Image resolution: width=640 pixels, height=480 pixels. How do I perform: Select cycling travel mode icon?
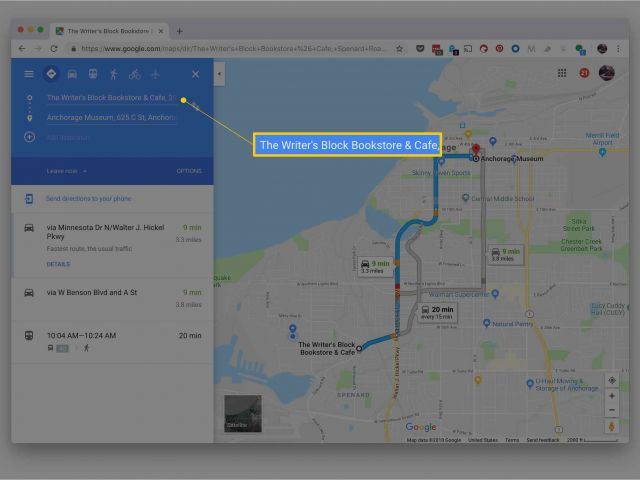point(135,74)
